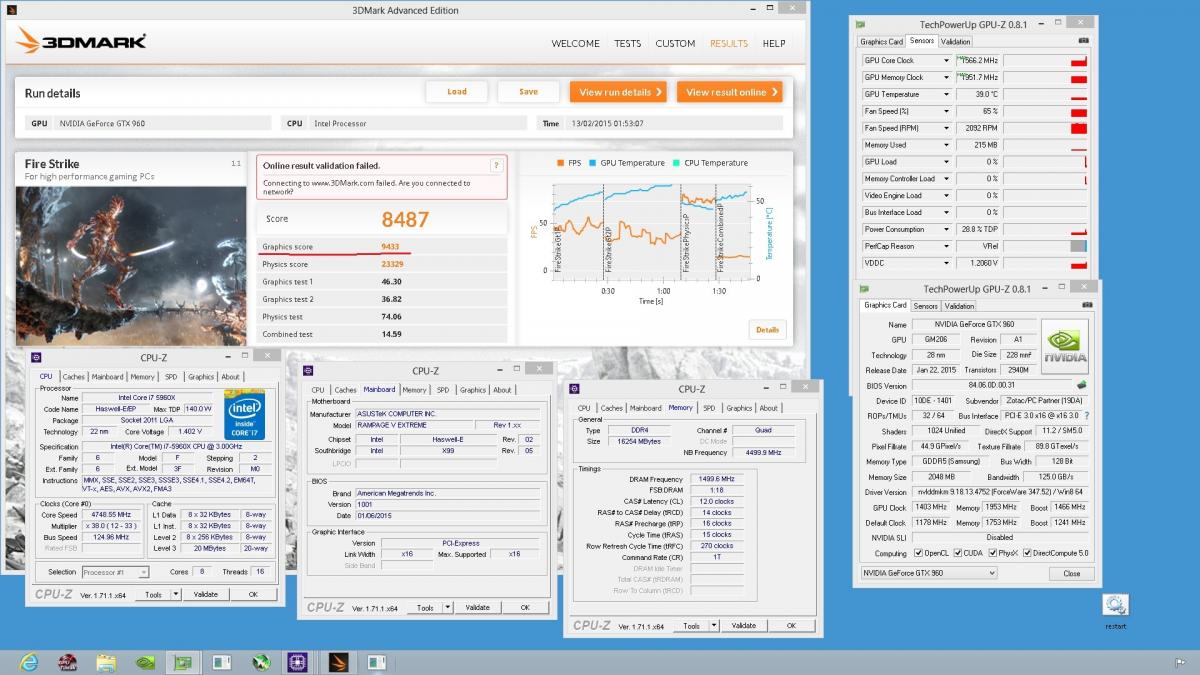Viewport: 1200px width, 675px height.
Task: Toggle the DirectCompute 5.0 checkbox
Action: pos(1027,553)
